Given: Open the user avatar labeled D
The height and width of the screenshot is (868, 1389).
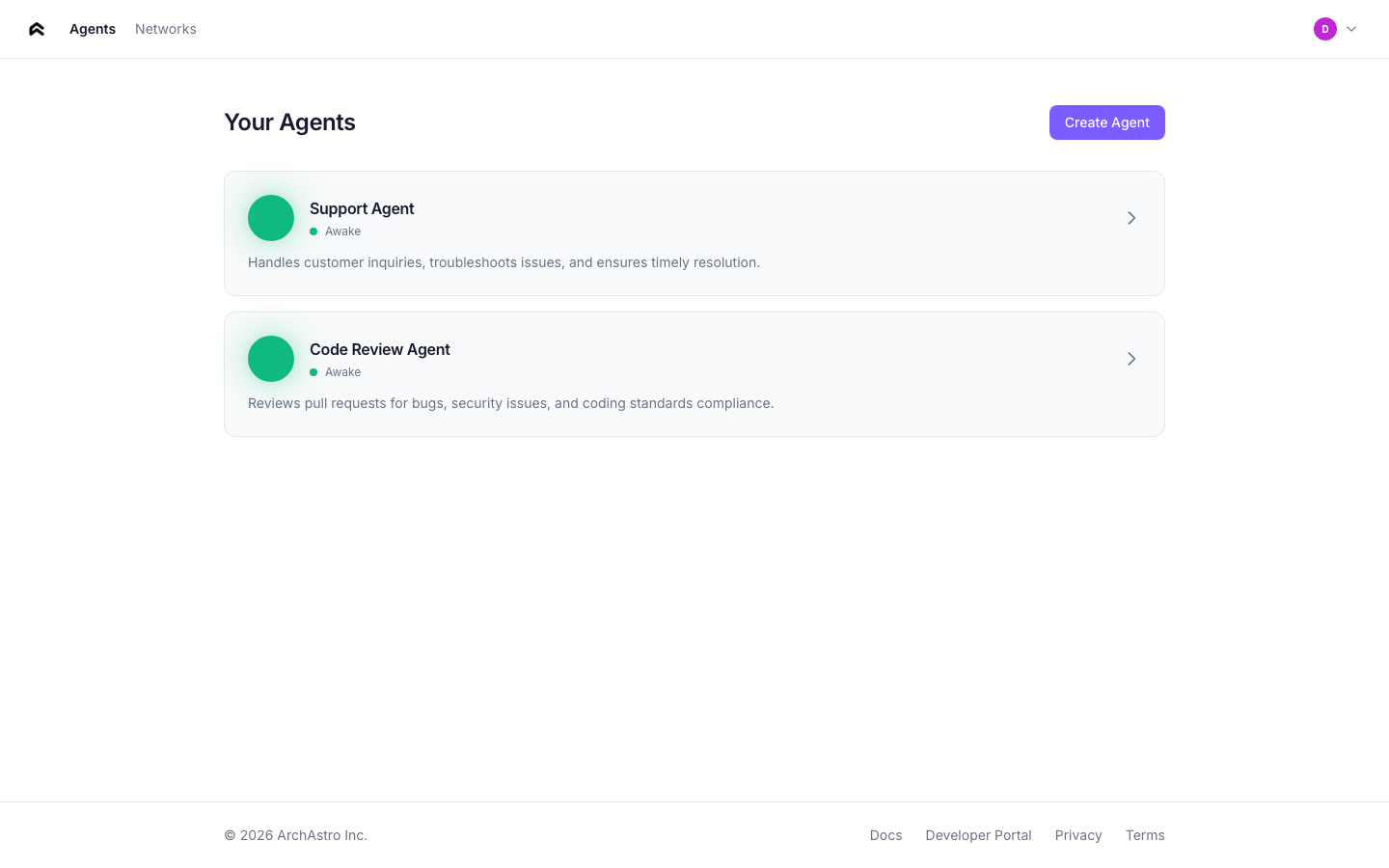Looking at the screenshot, I should tap(1324, 29).
